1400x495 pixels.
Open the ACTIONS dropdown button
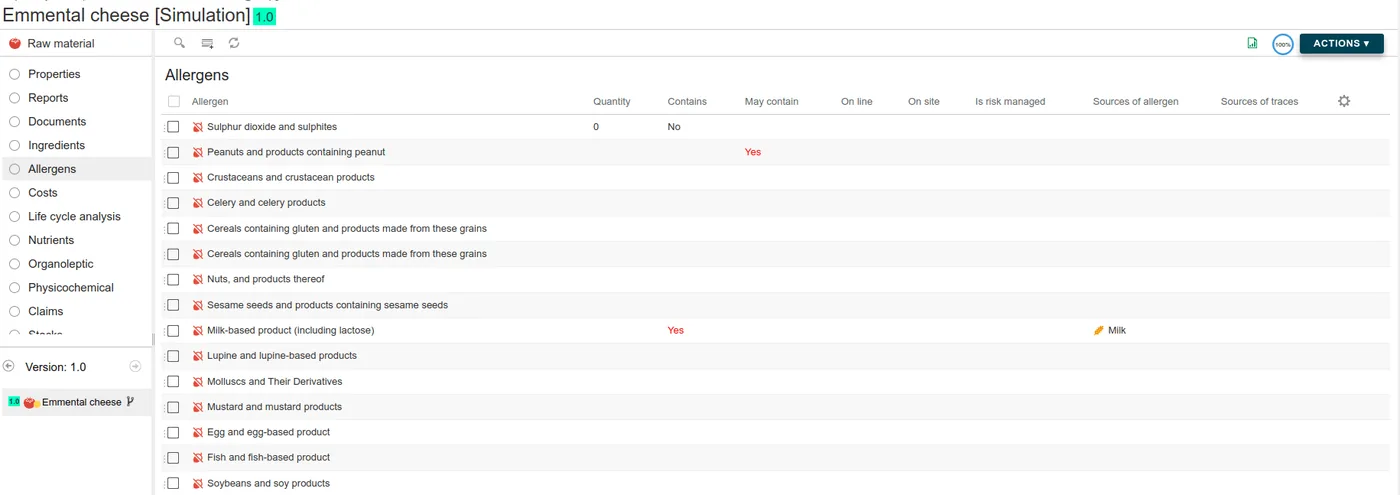[1341, 44]
